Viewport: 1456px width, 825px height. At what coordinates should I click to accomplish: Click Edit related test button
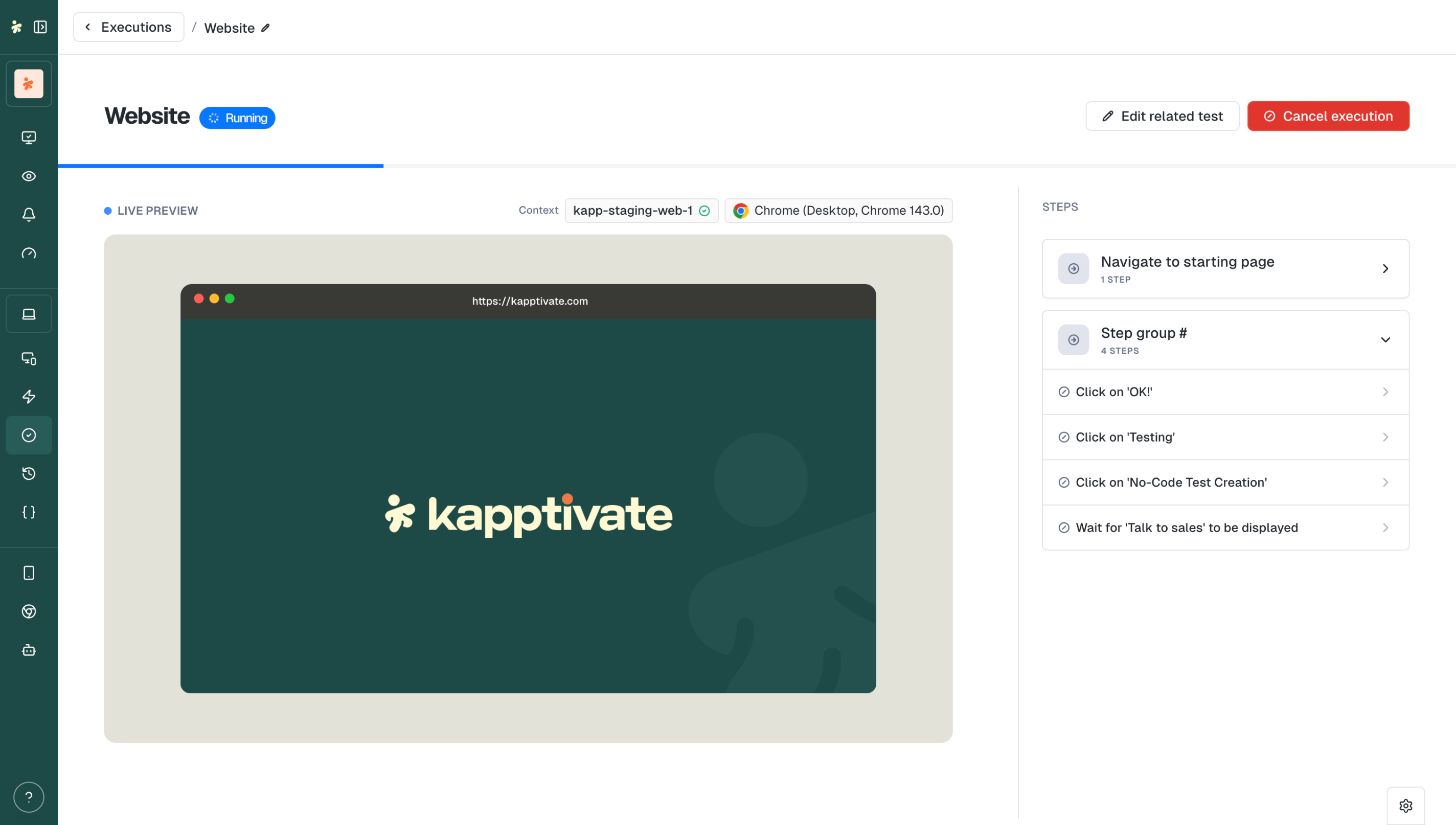click(x=1162, y=116)
